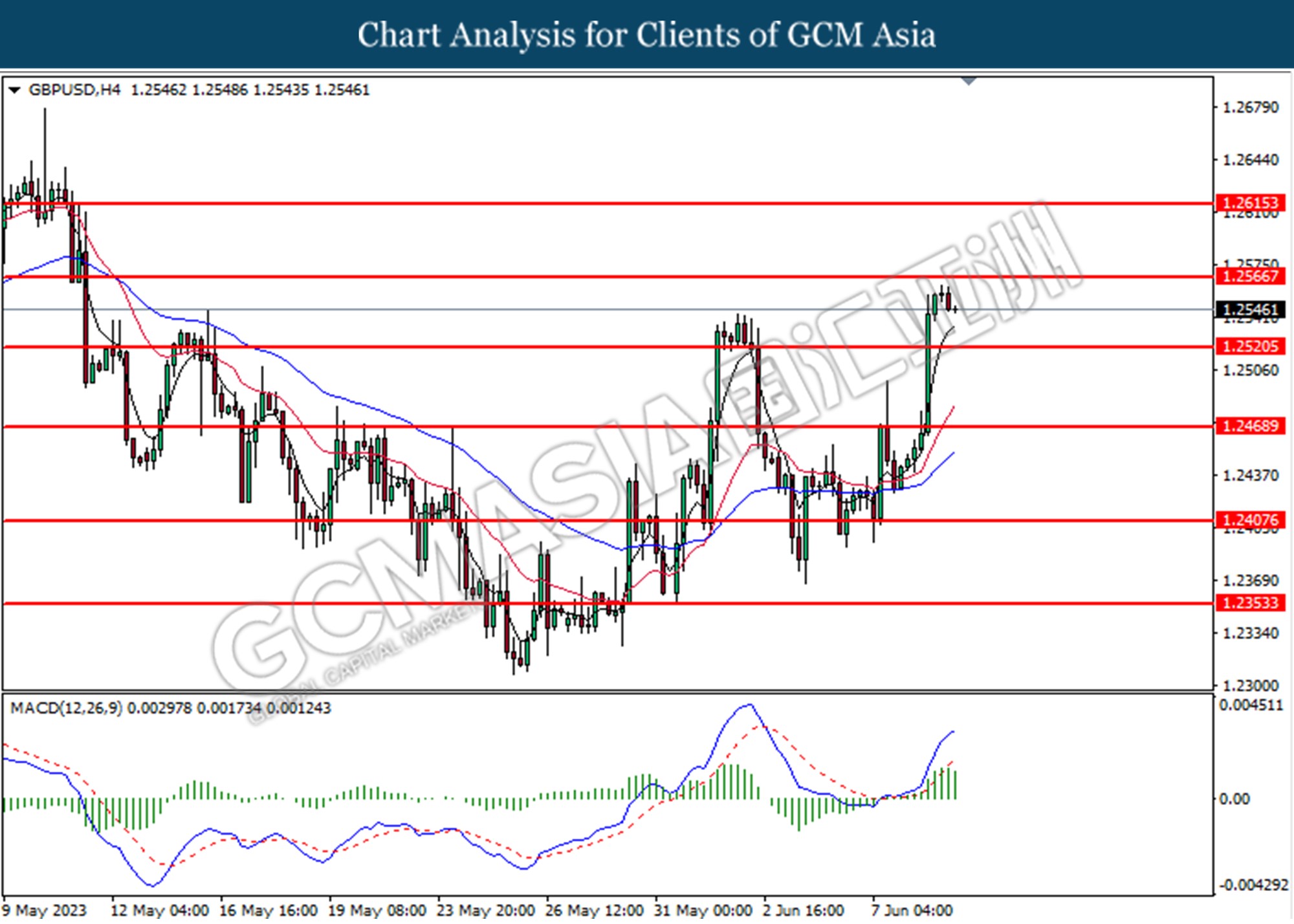Select the 1.25667 red price label

1250,276
